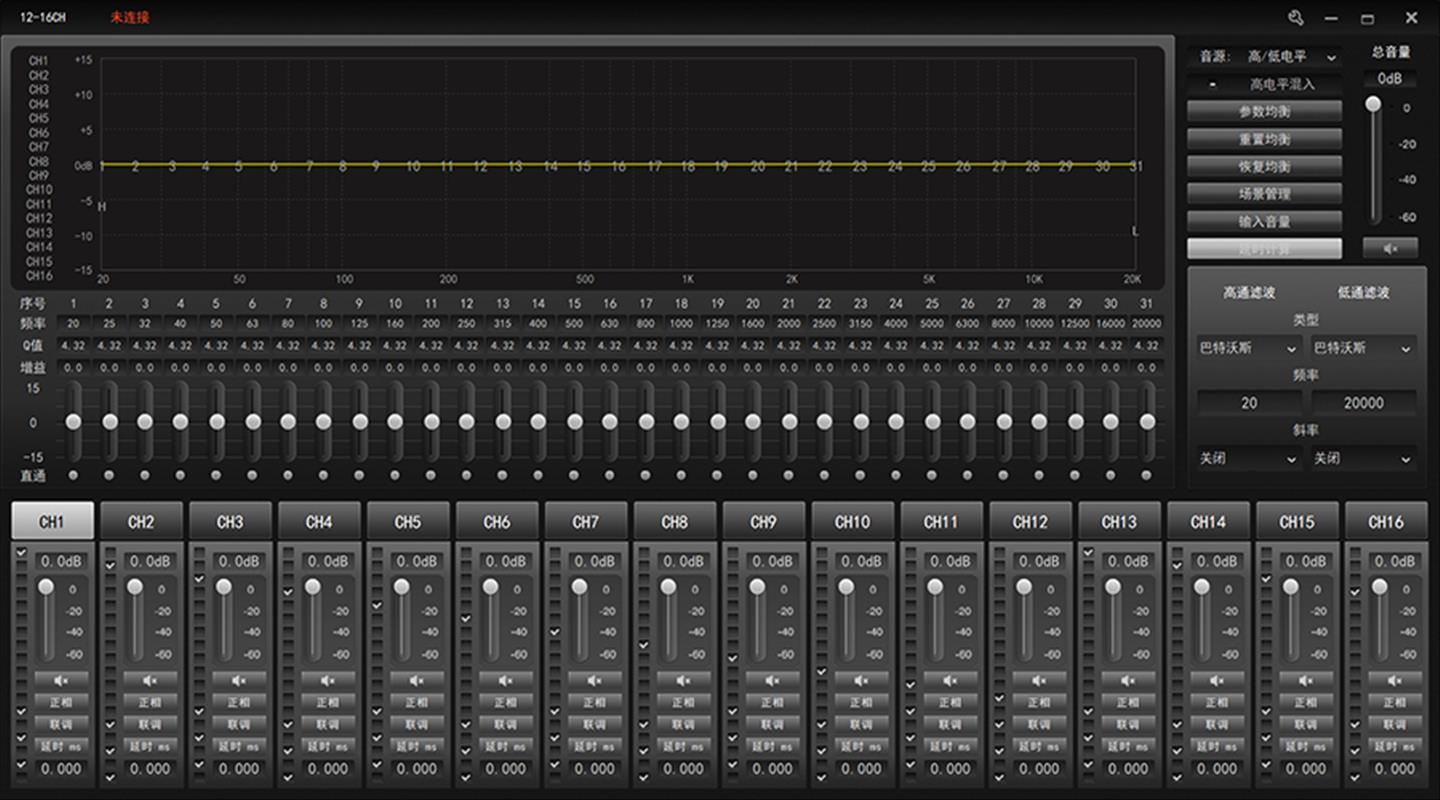1440x800 pixels.
Task: Open high-pass 斜率 slope dropdown (关闭)
Action: pos(1249,458)
